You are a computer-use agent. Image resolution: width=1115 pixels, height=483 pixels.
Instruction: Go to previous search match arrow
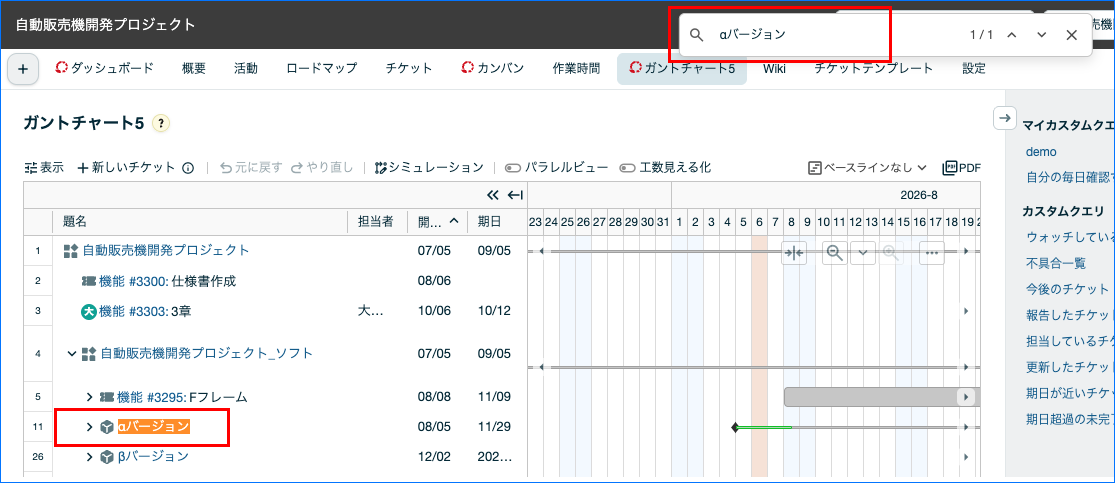click(x=1012, y=35)
